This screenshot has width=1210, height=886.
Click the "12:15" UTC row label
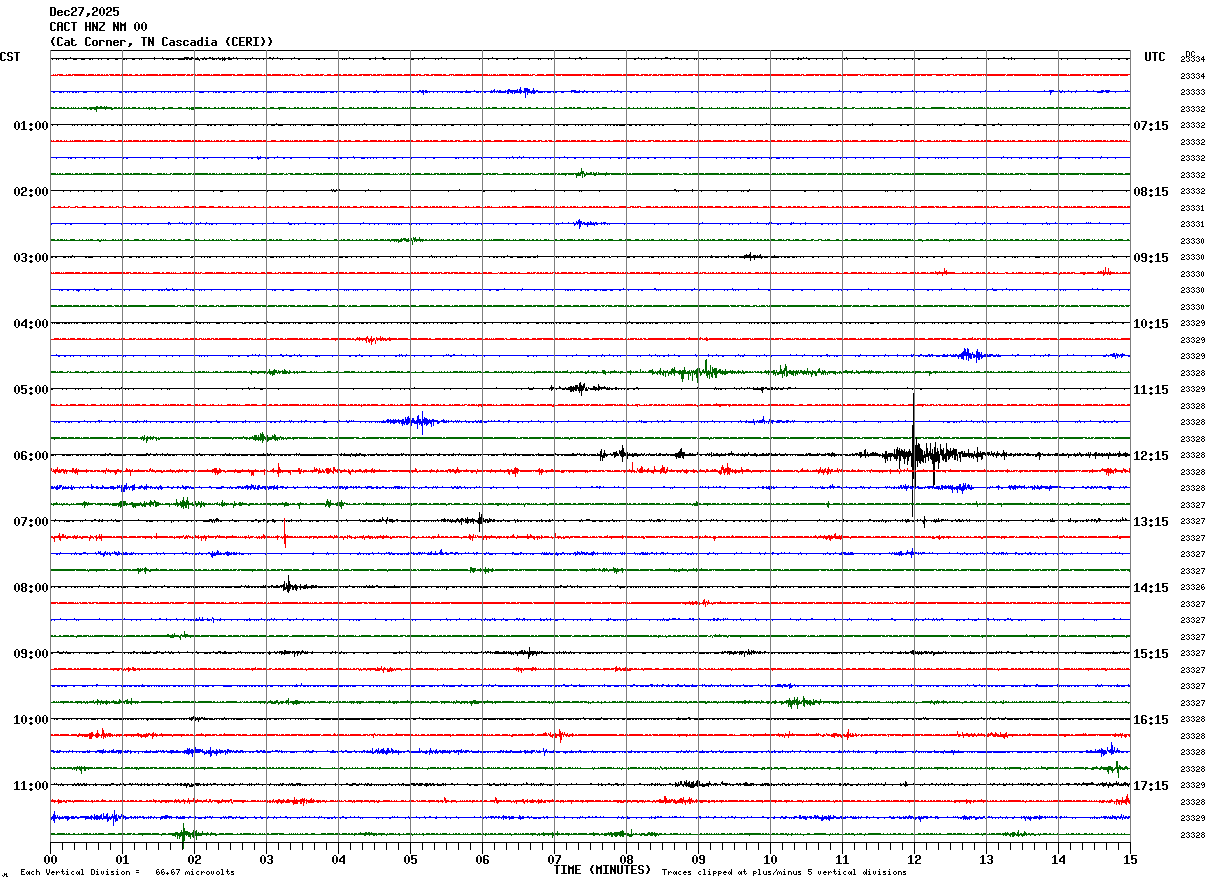pyautogui.click(x=1151, y=456)
